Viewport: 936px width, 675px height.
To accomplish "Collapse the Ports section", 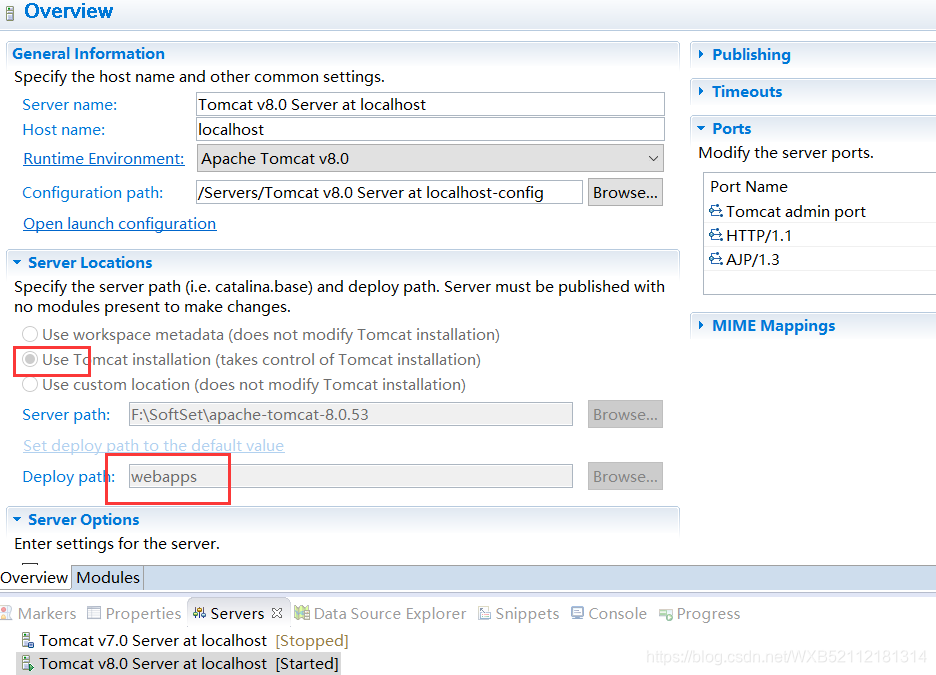I will (701, 128).
